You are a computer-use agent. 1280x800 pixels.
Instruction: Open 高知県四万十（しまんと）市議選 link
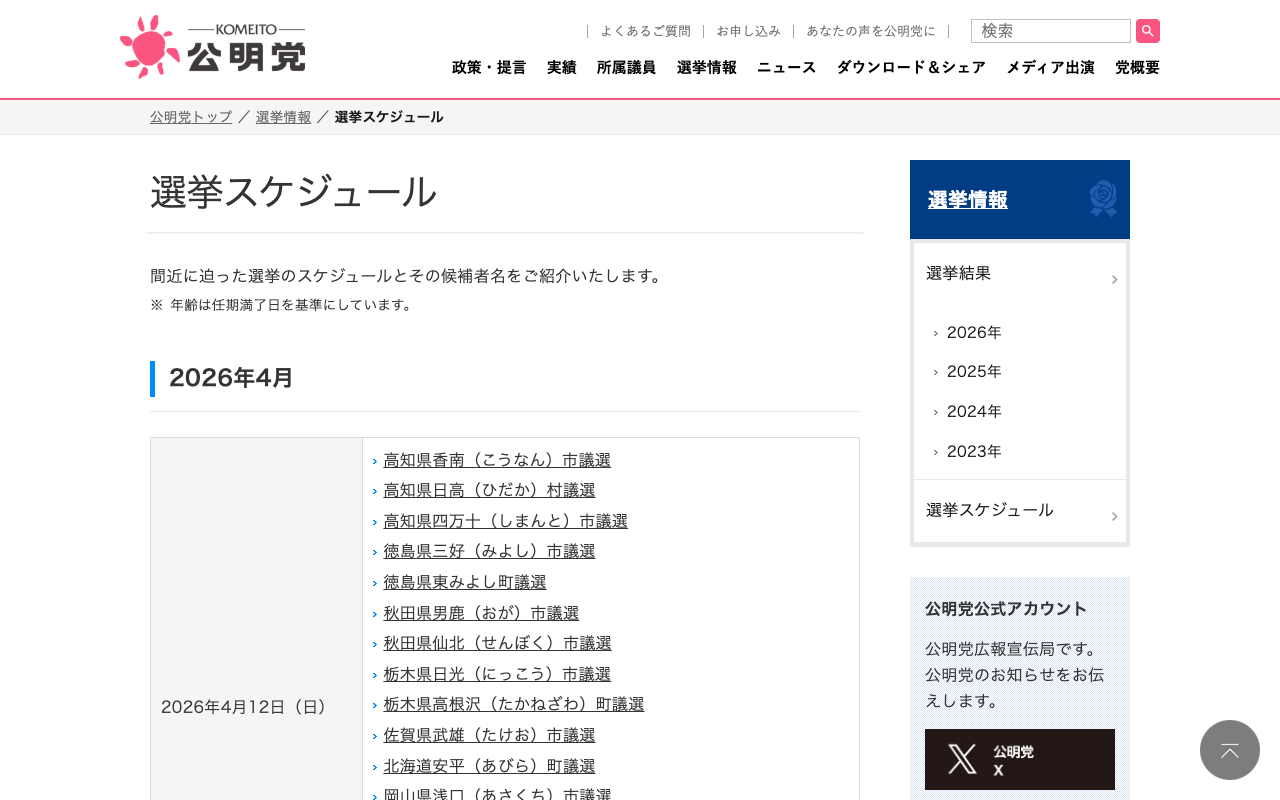[506, 521]
